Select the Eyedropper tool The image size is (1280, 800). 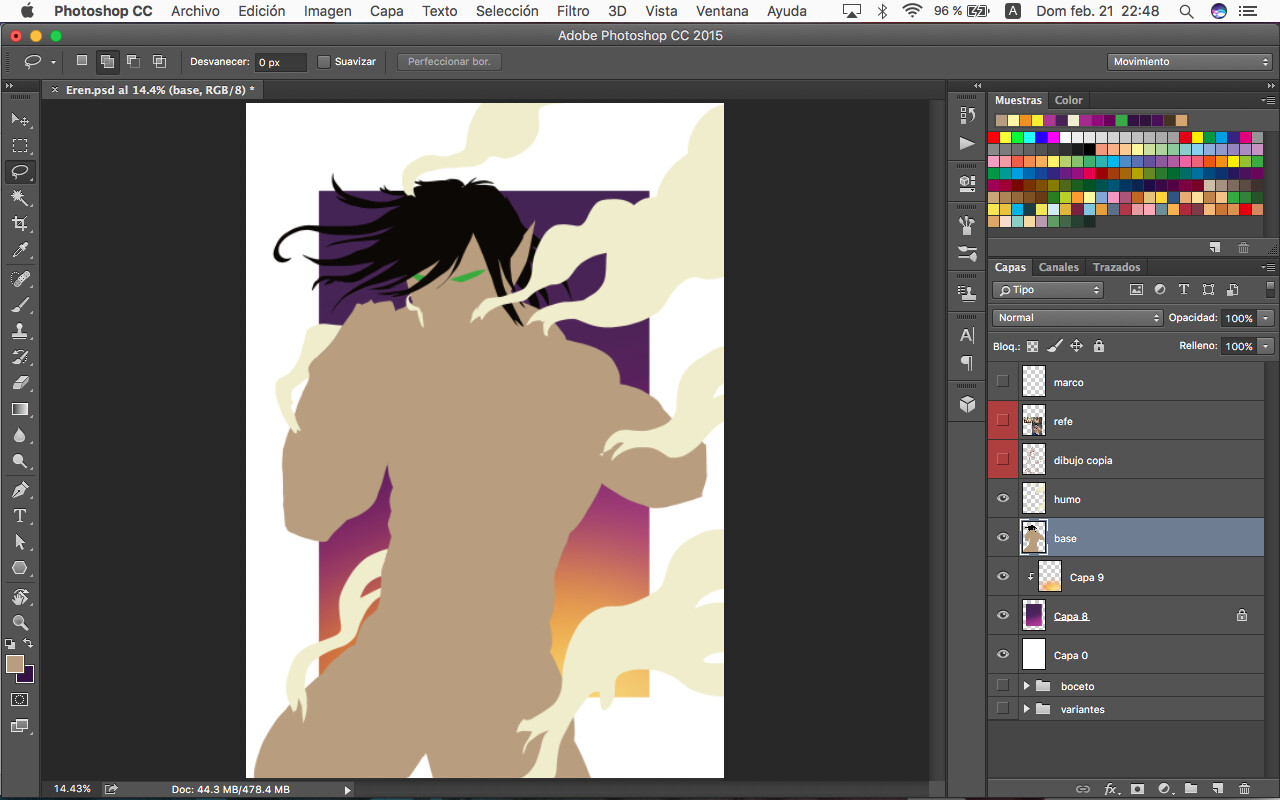(x=20, y=250)
